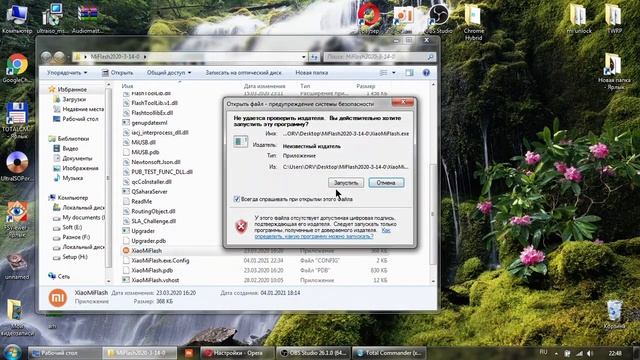Click the Запустить button in security dialog
This screenshot has height=360, width=640.
[346, 183]
